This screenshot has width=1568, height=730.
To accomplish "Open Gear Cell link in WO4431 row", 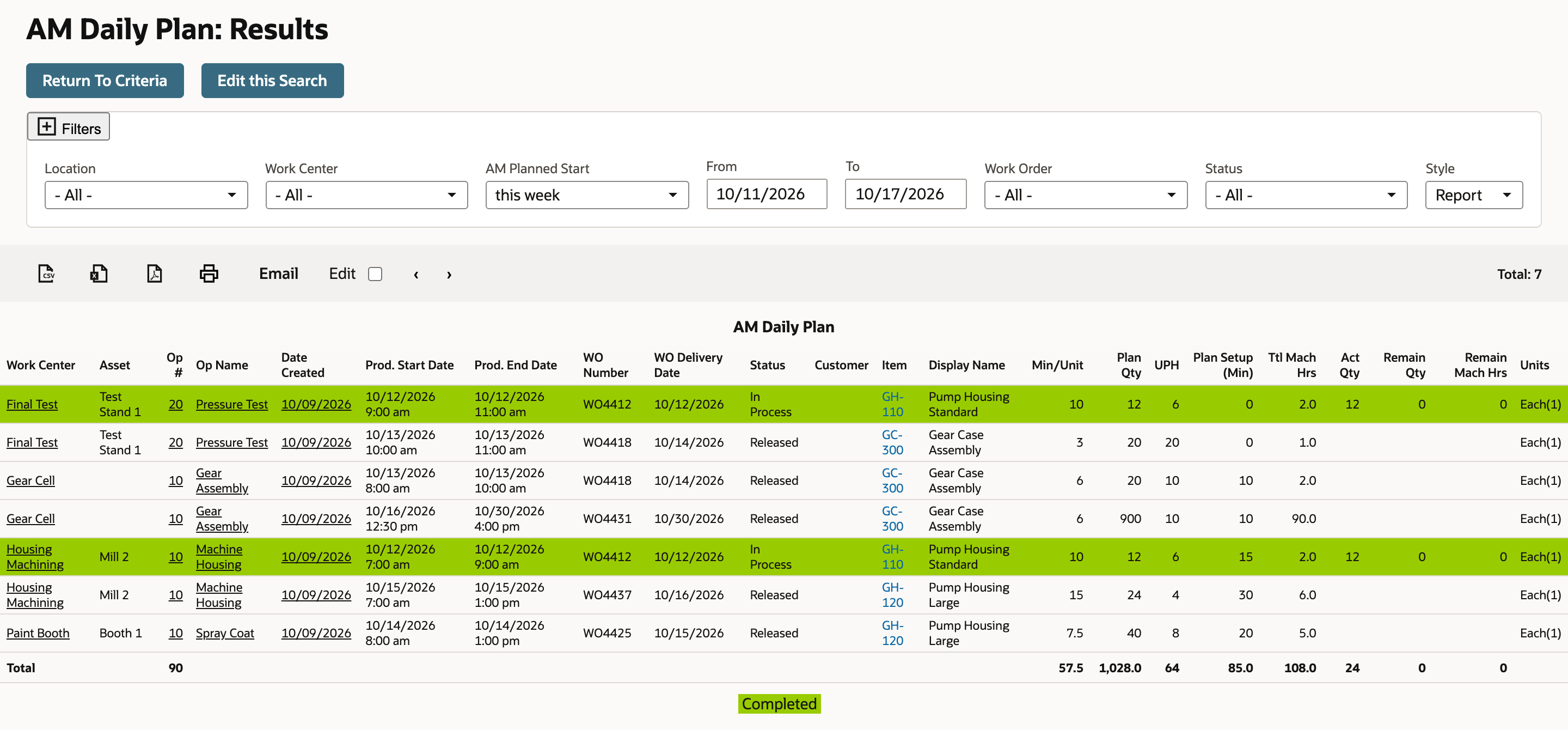I will pos(30,519).
